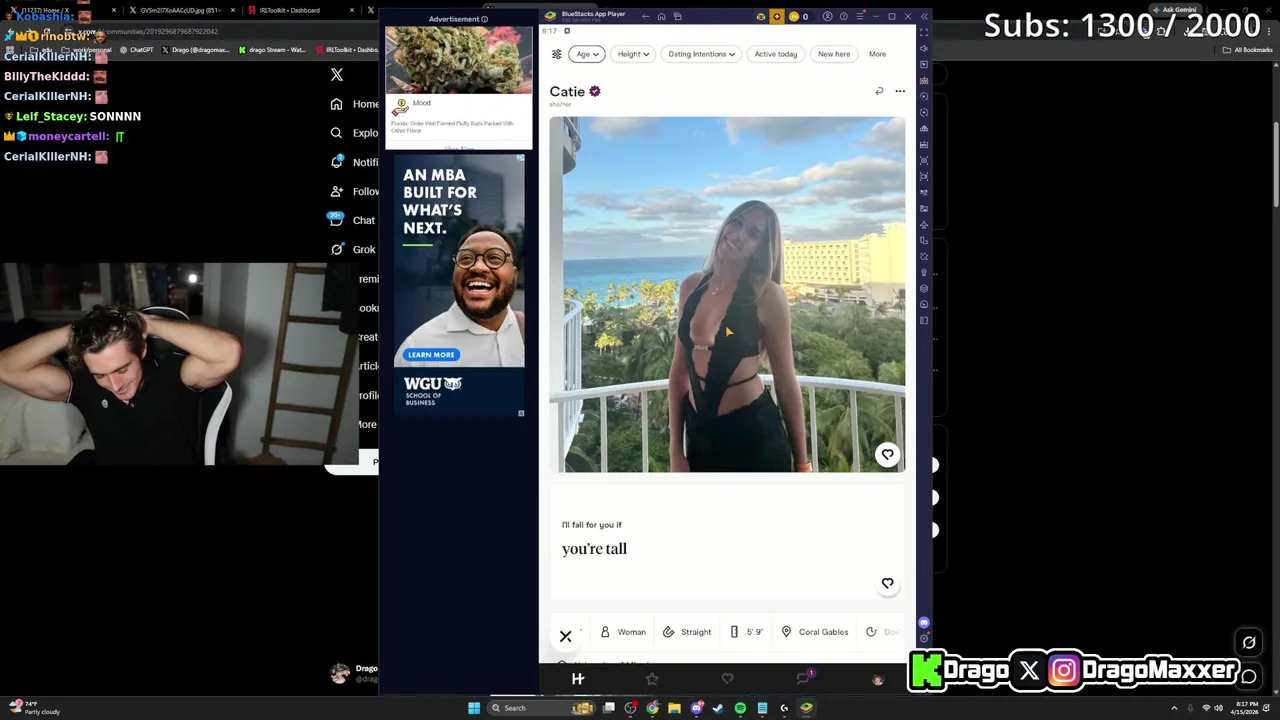Expand the Age filter dropdown
The width and height of the screenshot is (1280, 720).
pos(587,54)
